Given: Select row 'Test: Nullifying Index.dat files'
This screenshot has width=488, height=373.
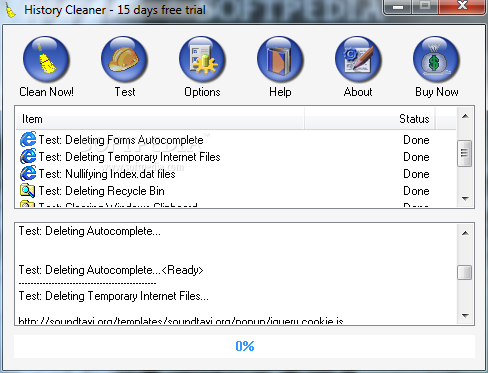Looking at the screenshot, I should 236,174.
